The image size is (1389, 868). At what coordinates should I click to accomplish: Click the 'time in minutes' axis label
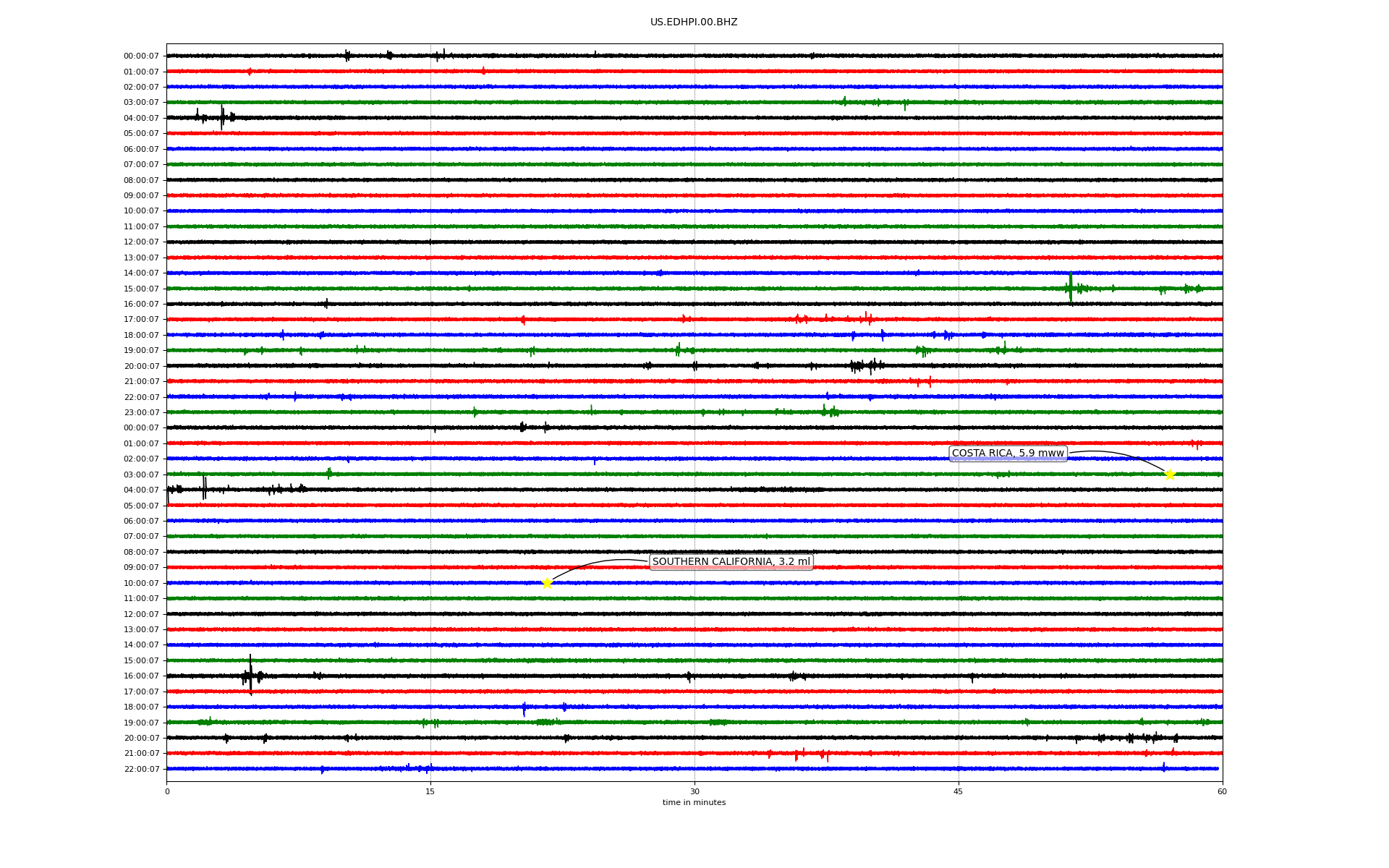click(x=694, y=803)
